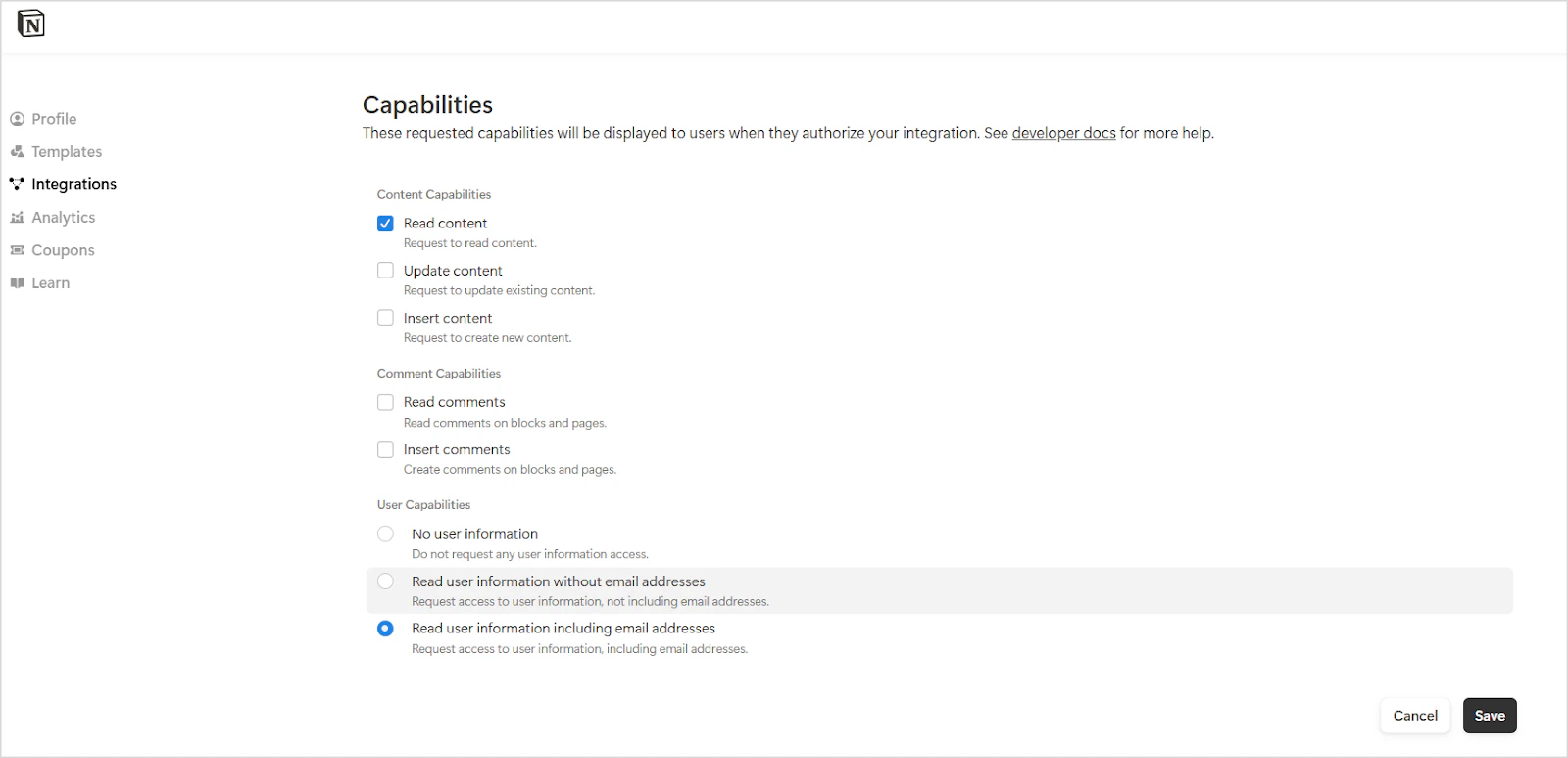Click the Notion logo
The image size is (1568, 758).
point(30,23)
